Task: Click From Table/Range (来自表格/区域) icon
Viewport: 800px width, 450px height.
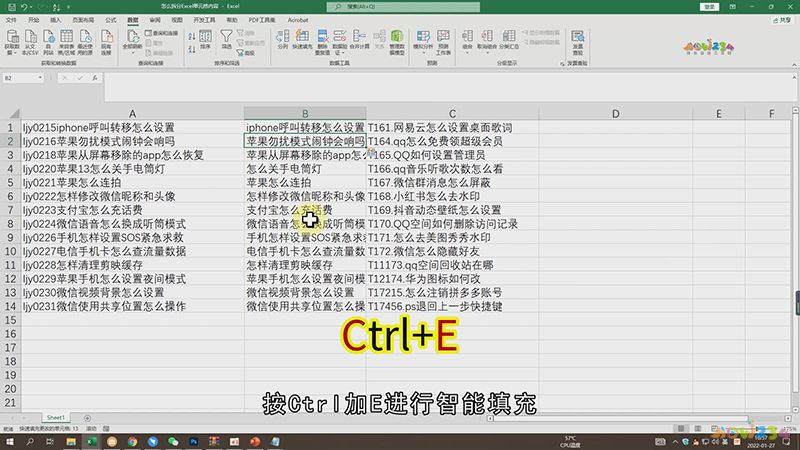Action: pos(66,37)
